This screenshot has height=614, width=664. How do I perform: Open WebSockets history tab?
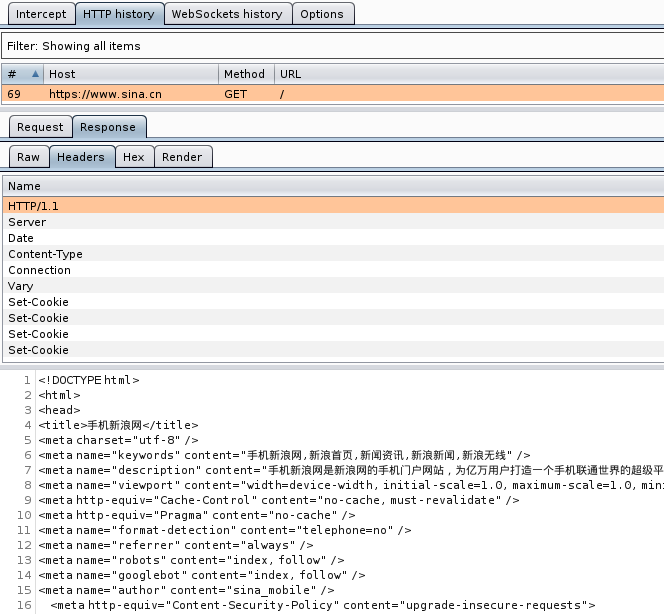click(x=227, y=14)
